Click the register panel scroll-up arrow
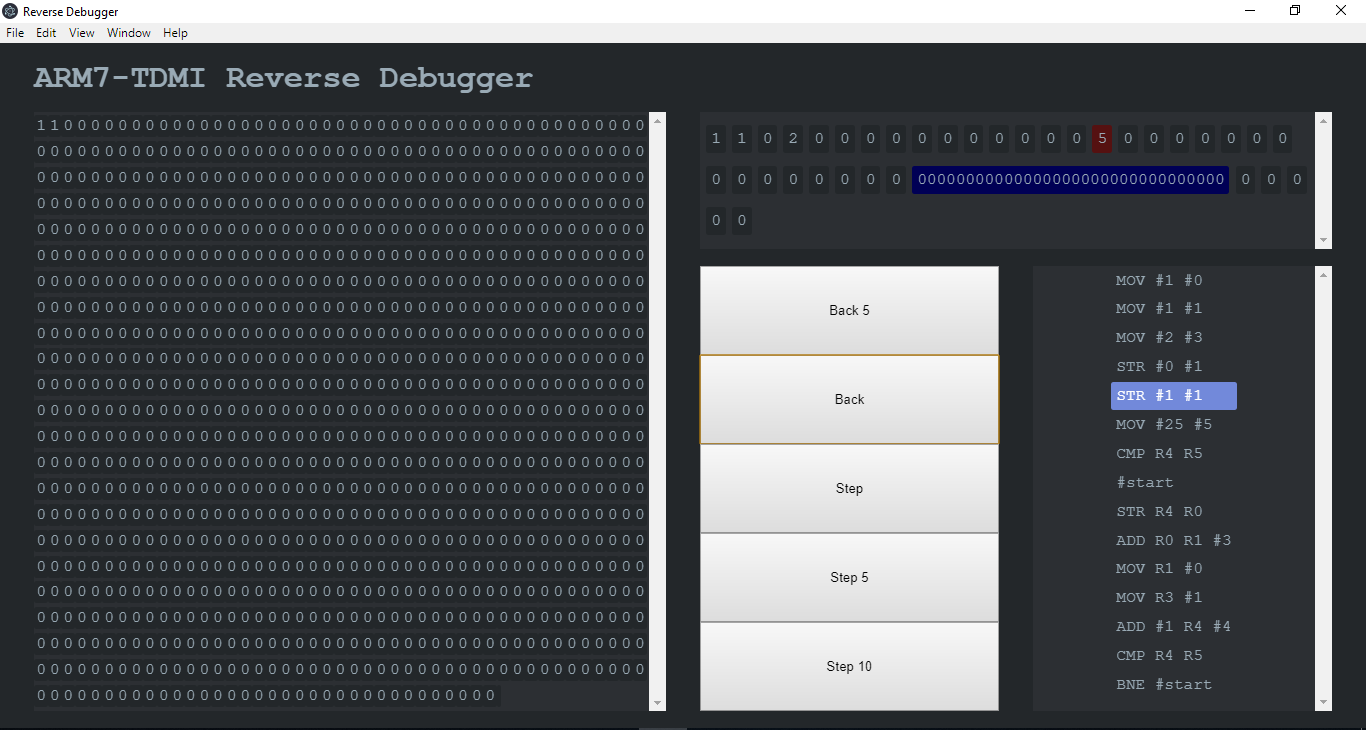The image size is (1366, 730). (x=1324, y=121)
